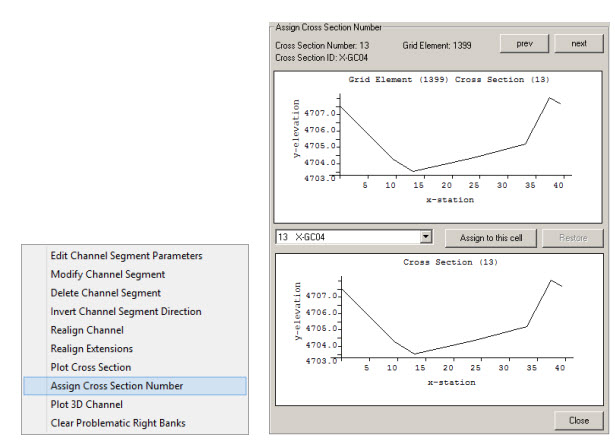This screenshot has height=443, width=615.
Task: Open Plot Cross Section option
Action: click(x=90, y=368)
